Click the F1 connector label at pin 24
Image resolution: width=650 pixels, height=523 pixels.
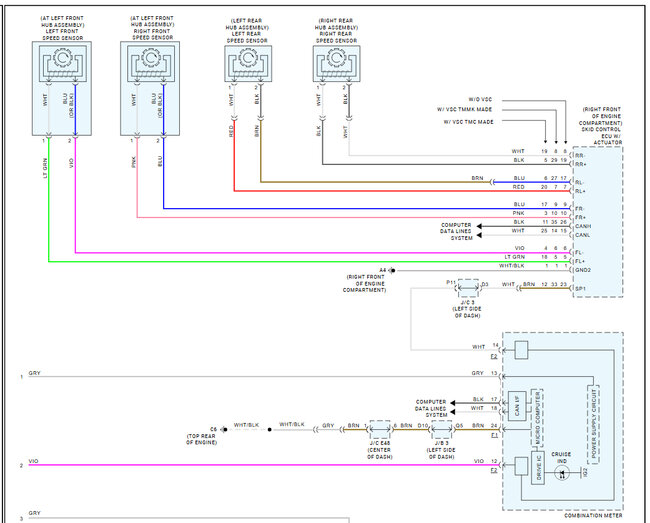click(494, 435)
